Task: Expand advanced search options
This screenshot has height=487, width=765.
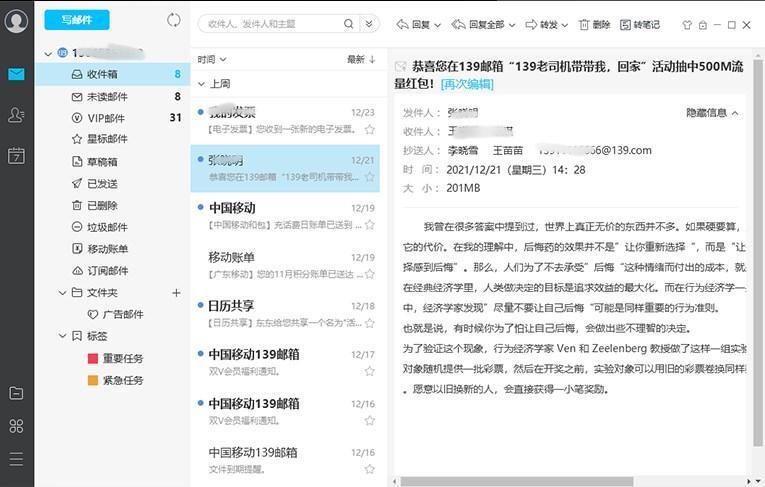Action: 369,23
